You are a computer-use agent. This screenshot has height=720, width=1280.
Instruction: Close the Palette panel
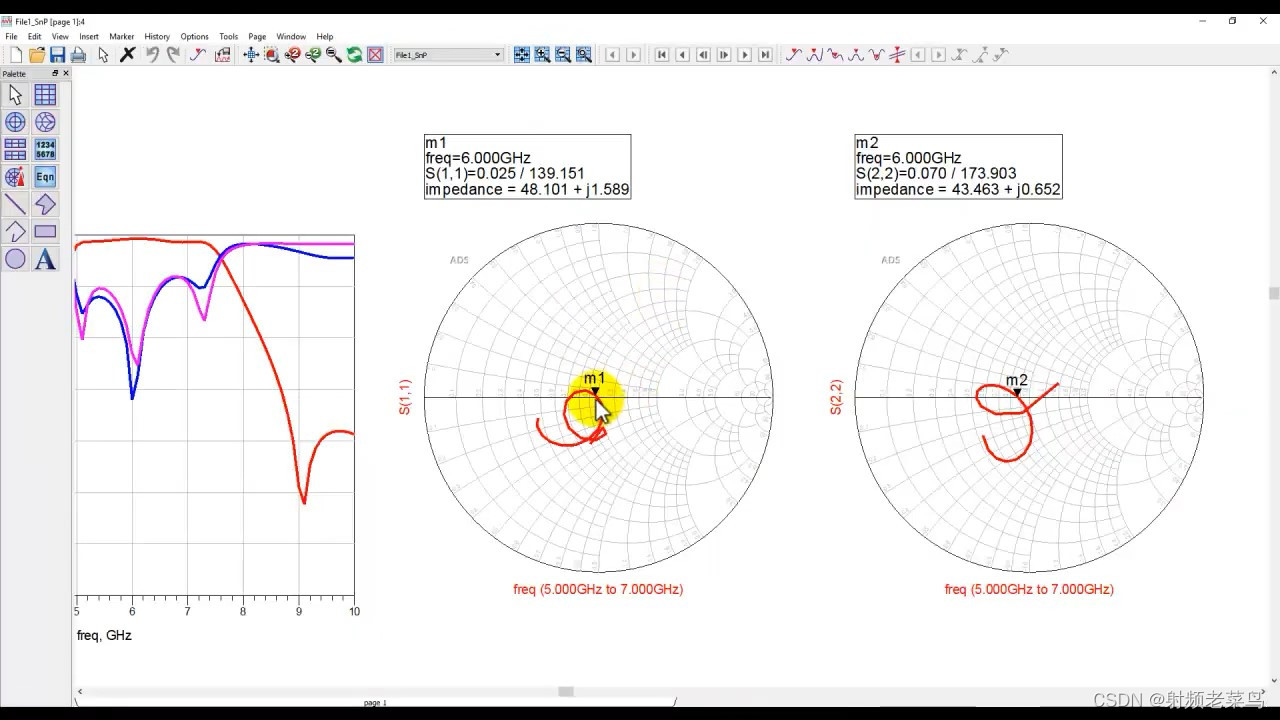tap(66, 73)
